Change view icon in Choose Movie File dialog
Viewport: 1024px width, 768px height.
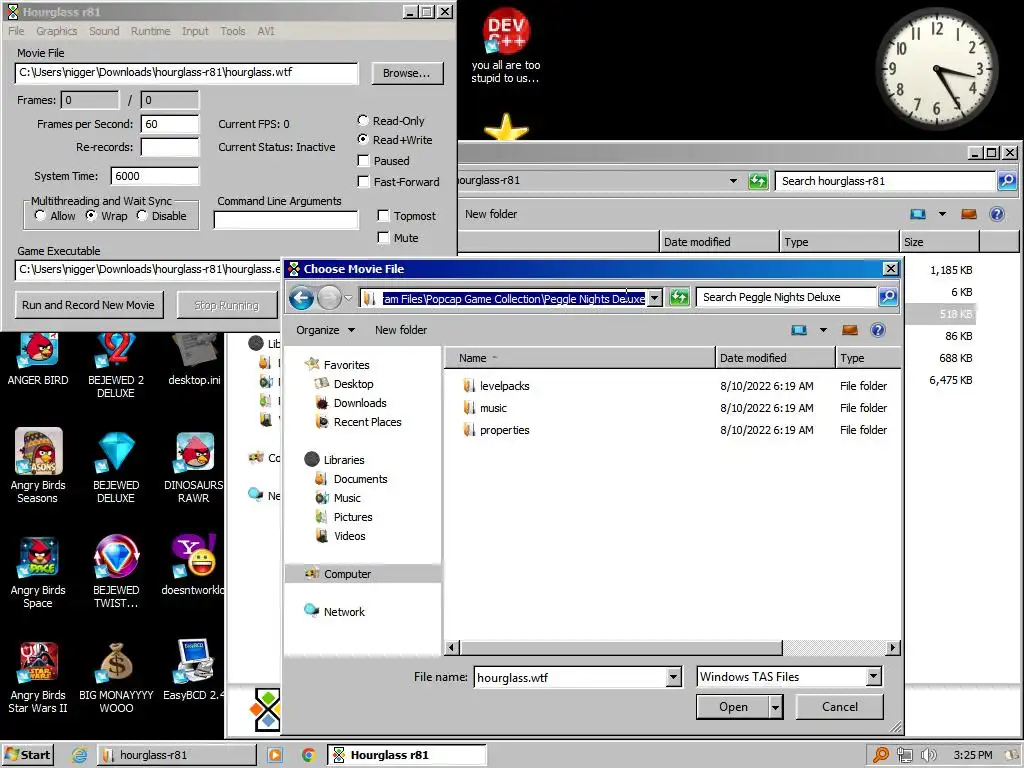click(x=799, y=330)
